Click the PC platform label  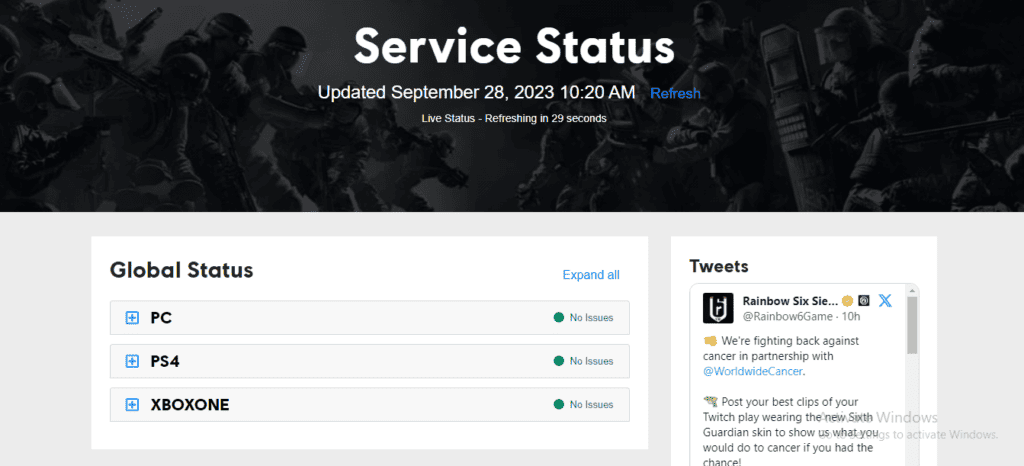[161, 318]
